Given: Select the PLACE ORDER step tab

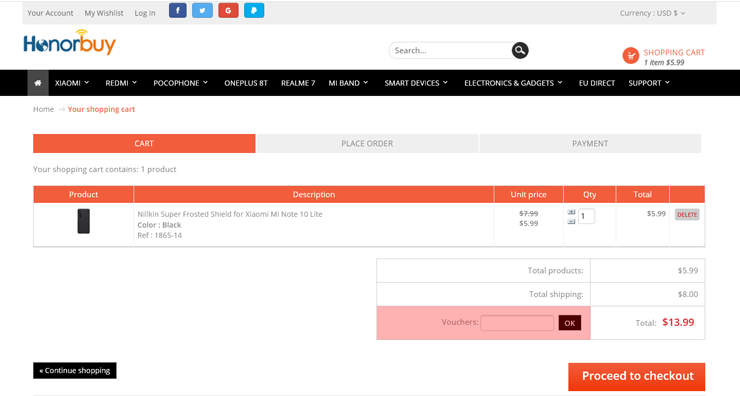Looking at the screenshot, I should click(367, 143).
